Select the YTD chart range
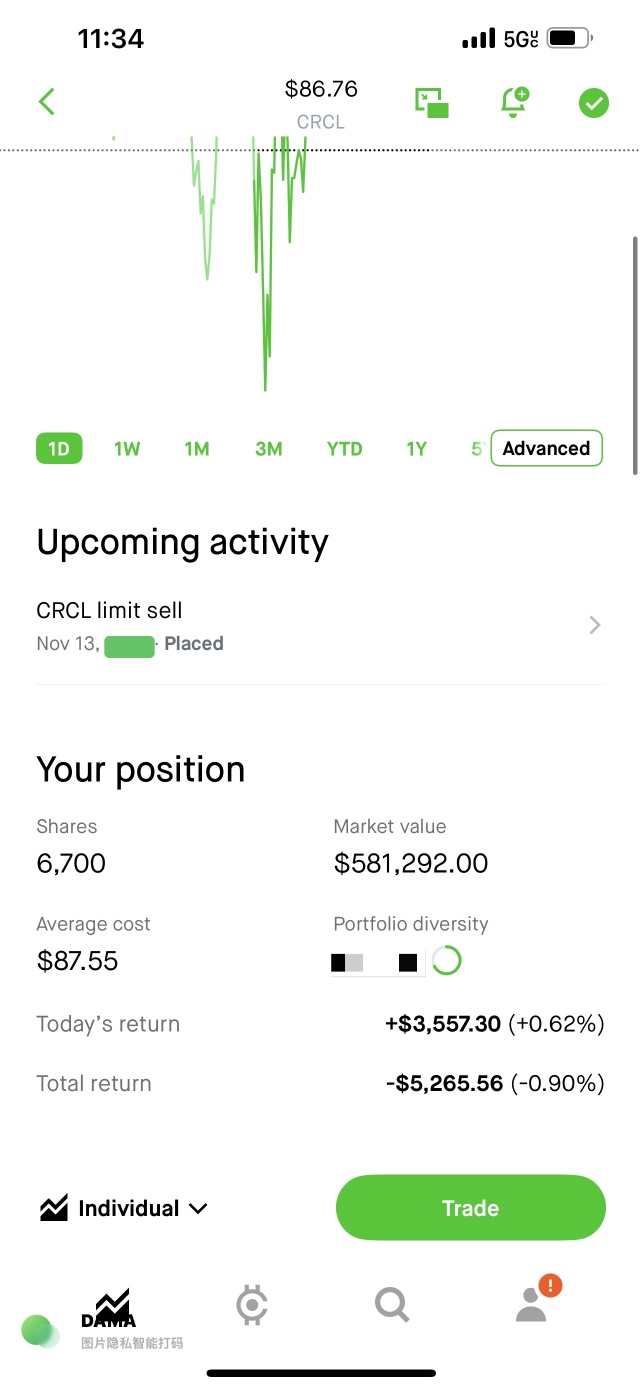Viewport: 642px width, 1389px height. 345,449
